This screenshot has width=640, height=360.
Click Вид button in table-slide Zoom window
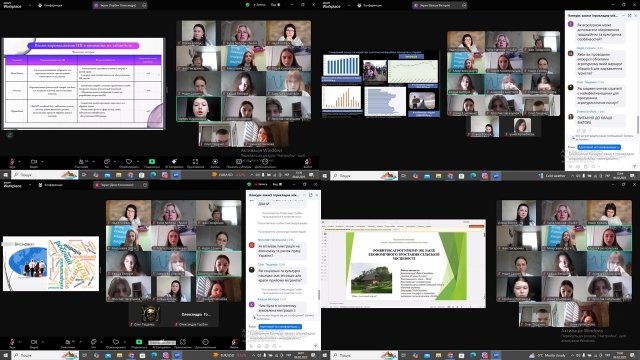click(x=276, y=5)
